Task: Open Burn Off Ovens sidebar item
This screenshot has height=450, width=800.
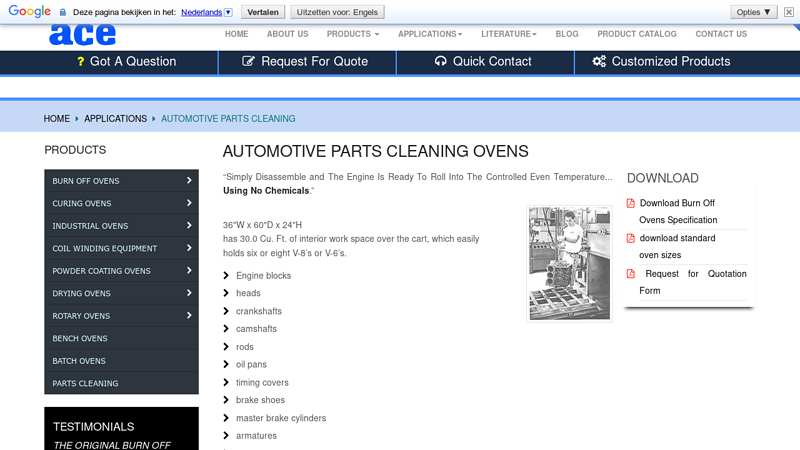Action: [x=121, y=181]
